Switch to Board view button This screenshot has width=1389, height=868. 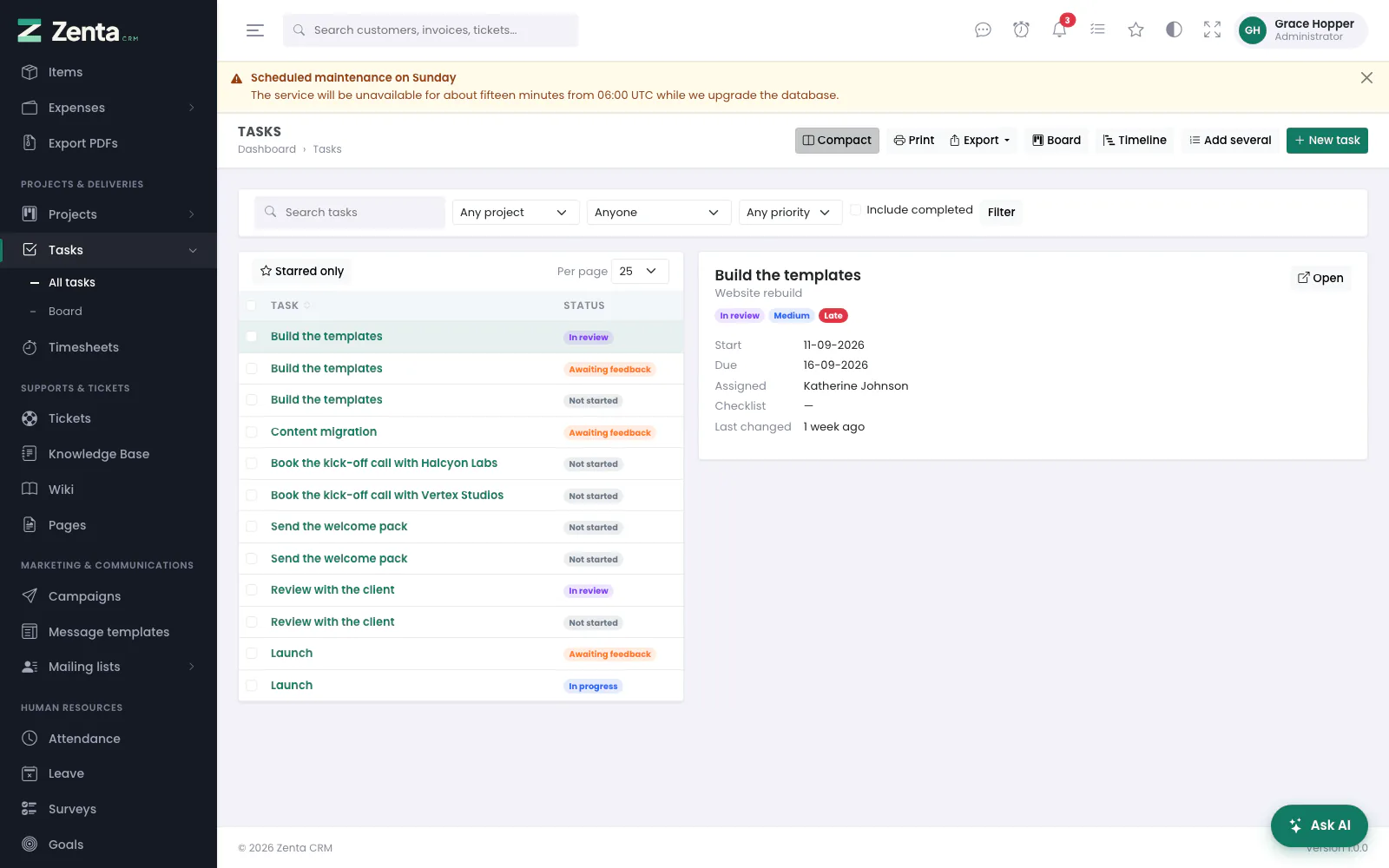tap(1057, 141)
